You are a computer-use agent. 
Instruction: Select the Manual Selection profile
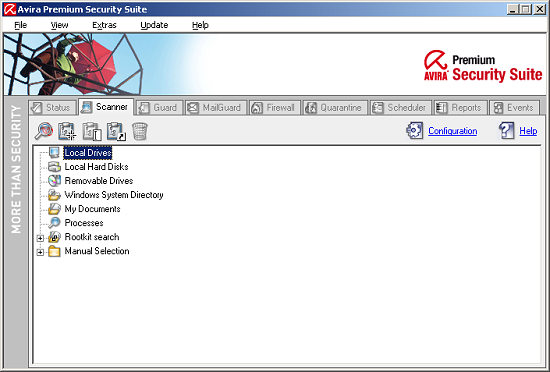tap(97, 251)
